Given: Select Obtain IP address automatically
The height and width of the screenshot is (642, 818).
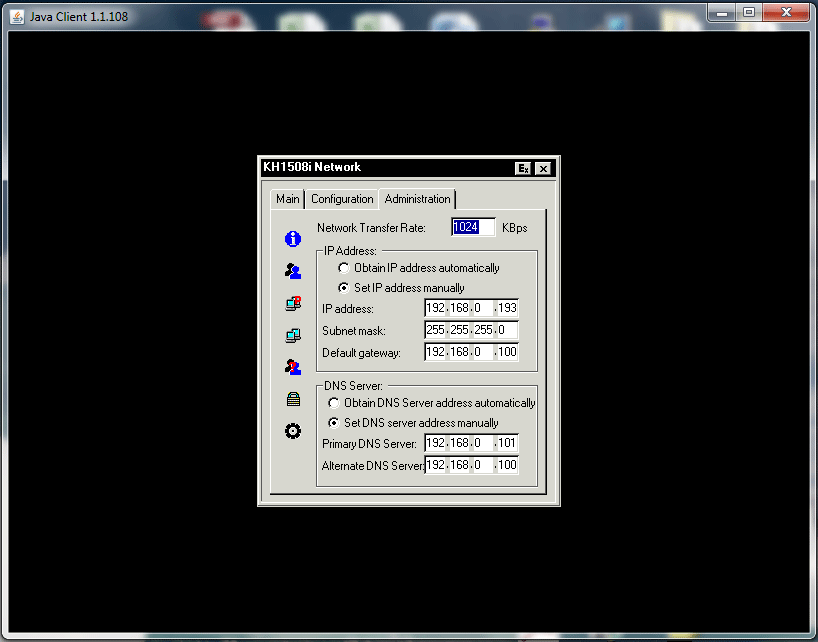Looking at the screenshot, I should 344,268.
